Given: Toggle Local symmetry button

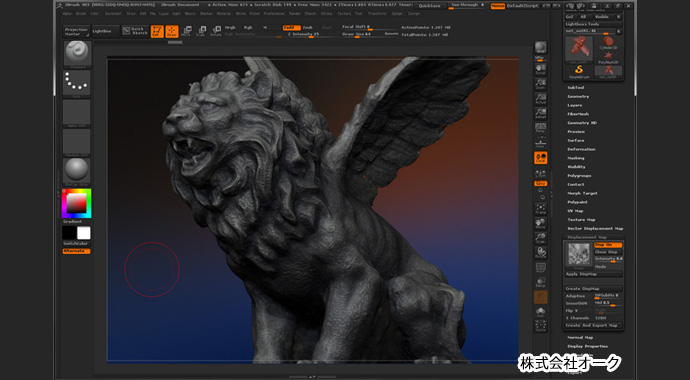Looking at the screenshot, I should [x=540, y=158].
